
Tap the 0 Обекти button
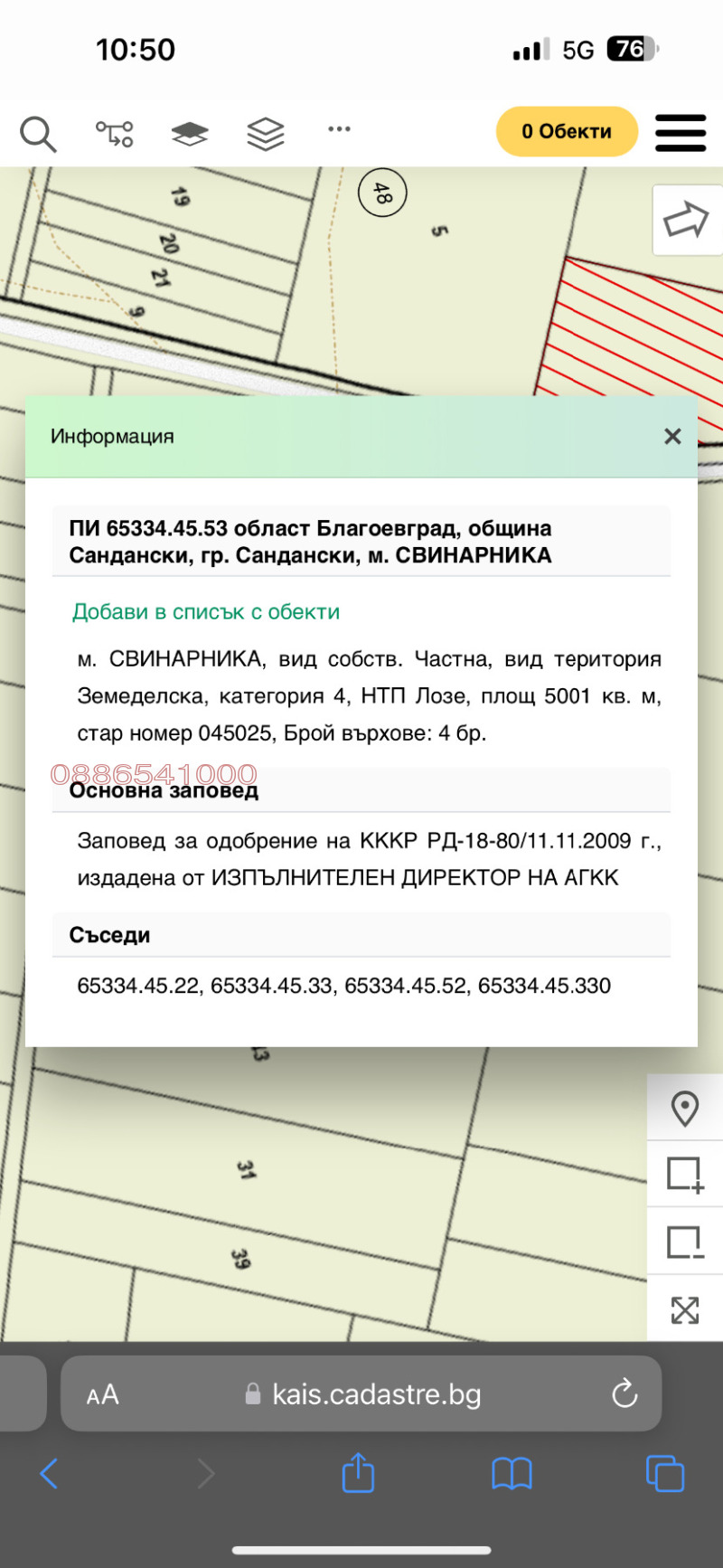567,132
